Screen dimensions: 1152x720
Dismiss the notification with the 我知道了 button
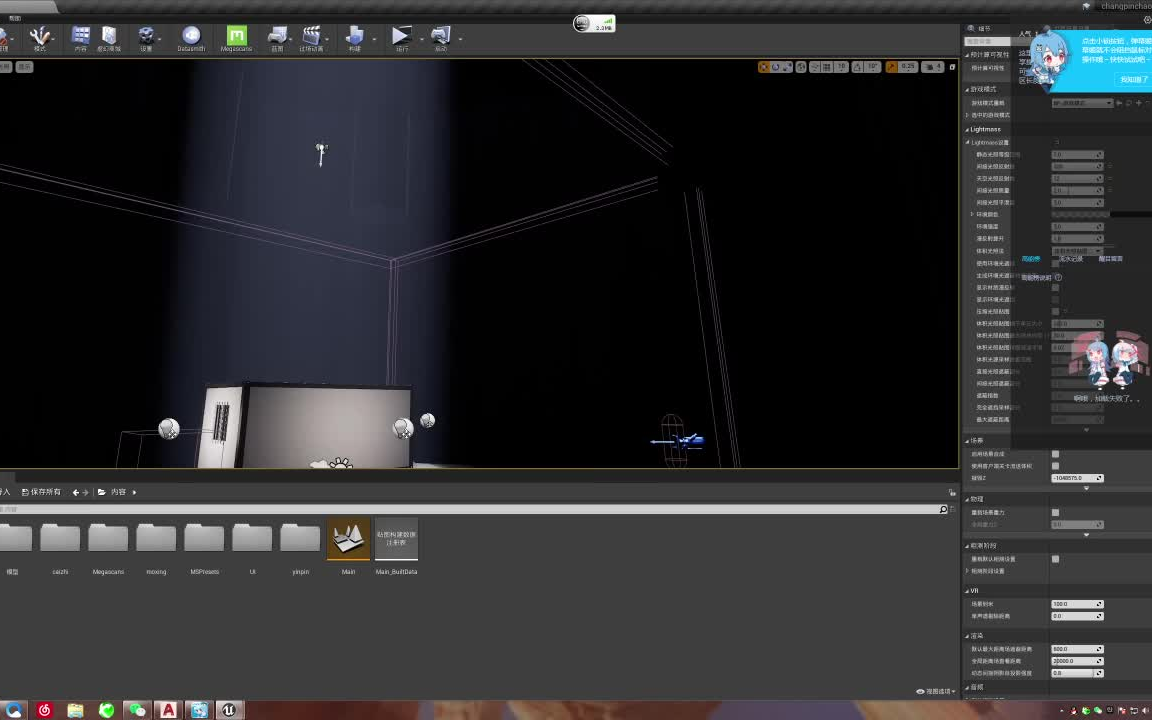[1133, 78]
